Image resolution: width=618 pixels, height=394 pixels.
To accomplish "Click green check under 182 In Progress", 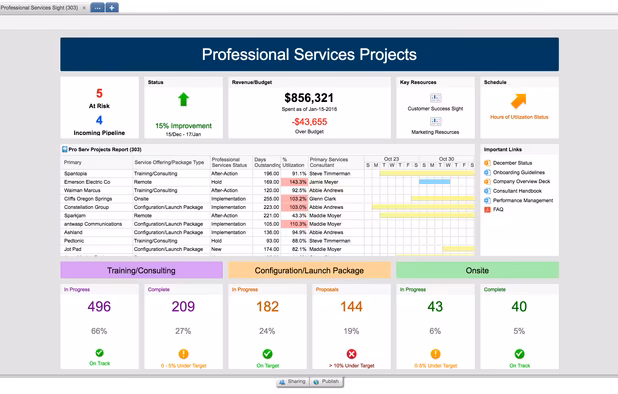I will pyautogui.click(x=267, y=354).
